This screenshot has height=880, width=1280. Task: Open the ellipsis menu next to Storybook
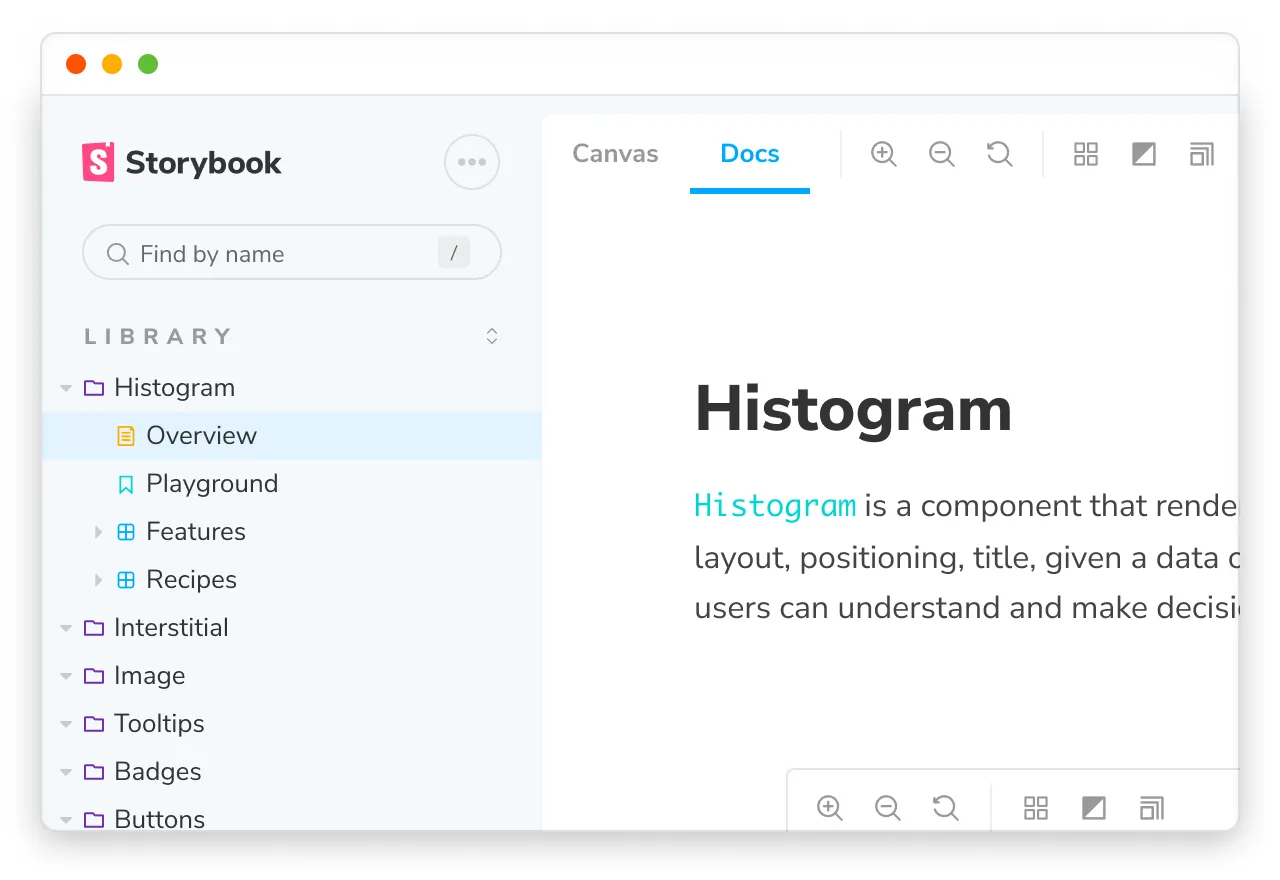[471, 162]
